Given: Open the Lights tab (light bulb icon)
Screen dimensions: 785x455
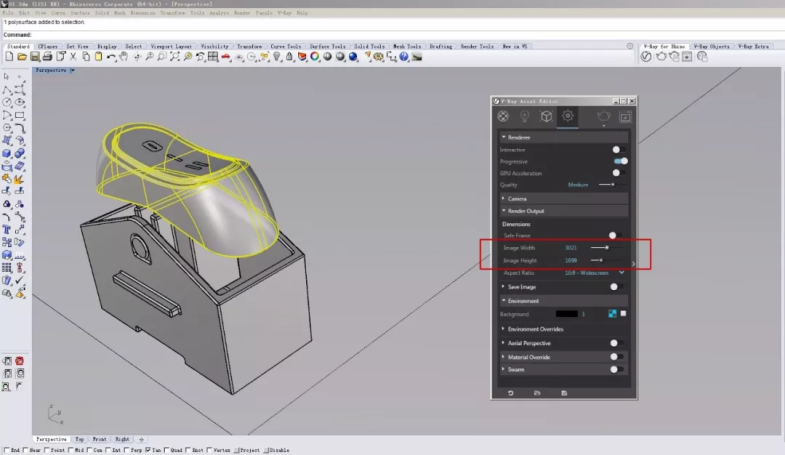Looking at the screenshot, I should 524,117.
